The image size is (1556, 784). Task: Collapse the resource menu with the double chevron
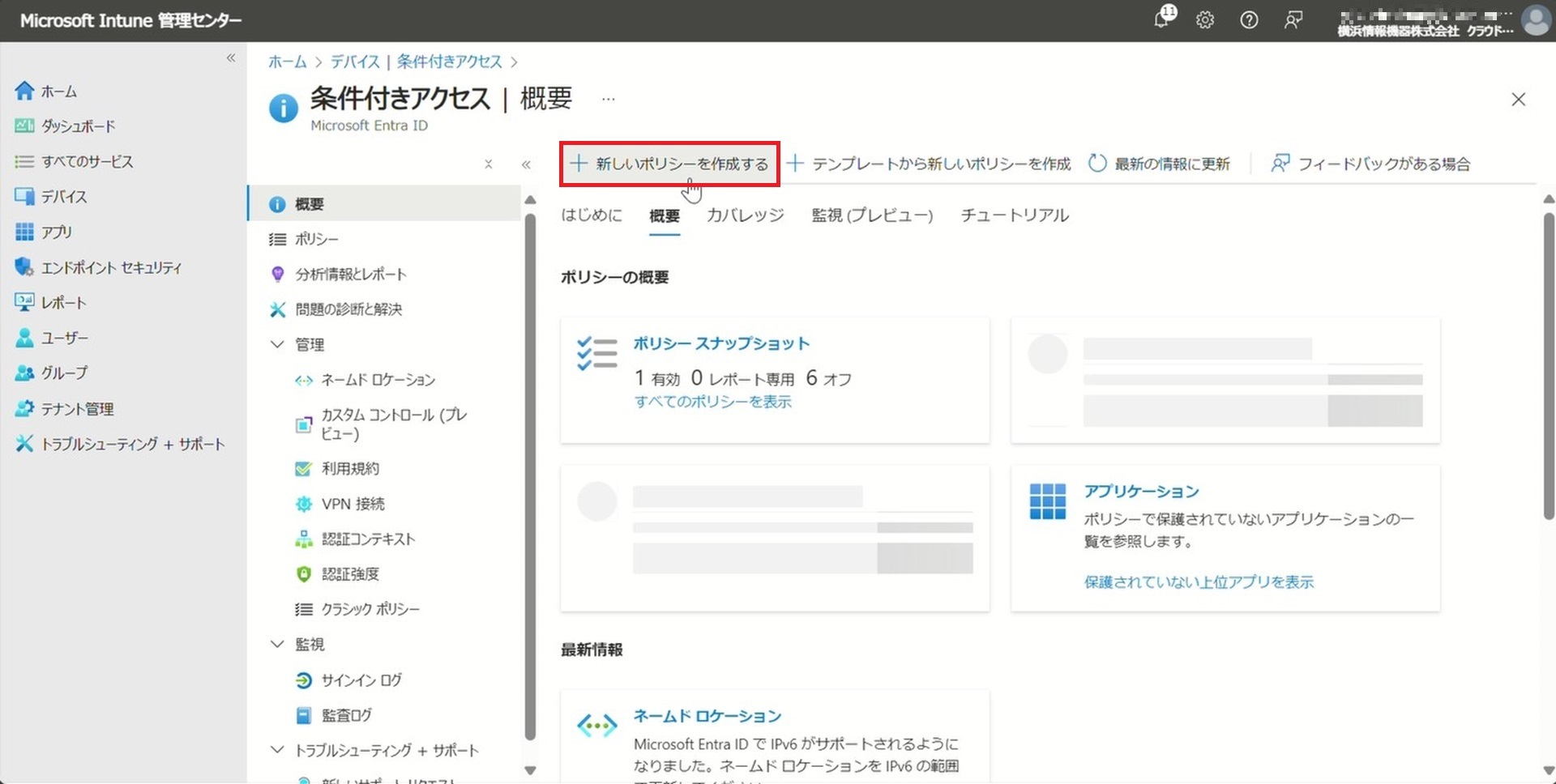click(526, 164)
